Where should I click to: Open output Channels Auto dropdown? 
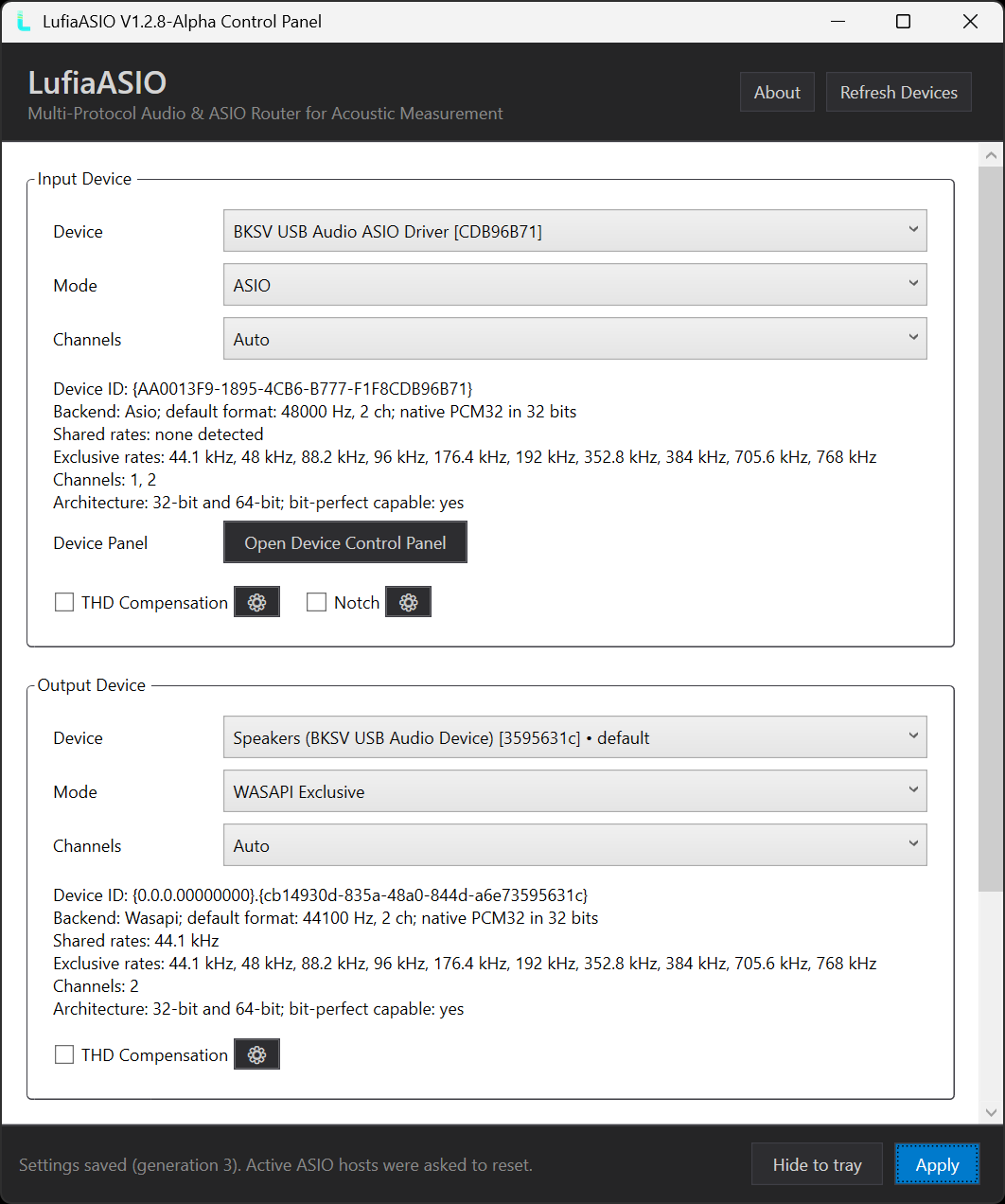pyautogui.click(x=574, y=845)
